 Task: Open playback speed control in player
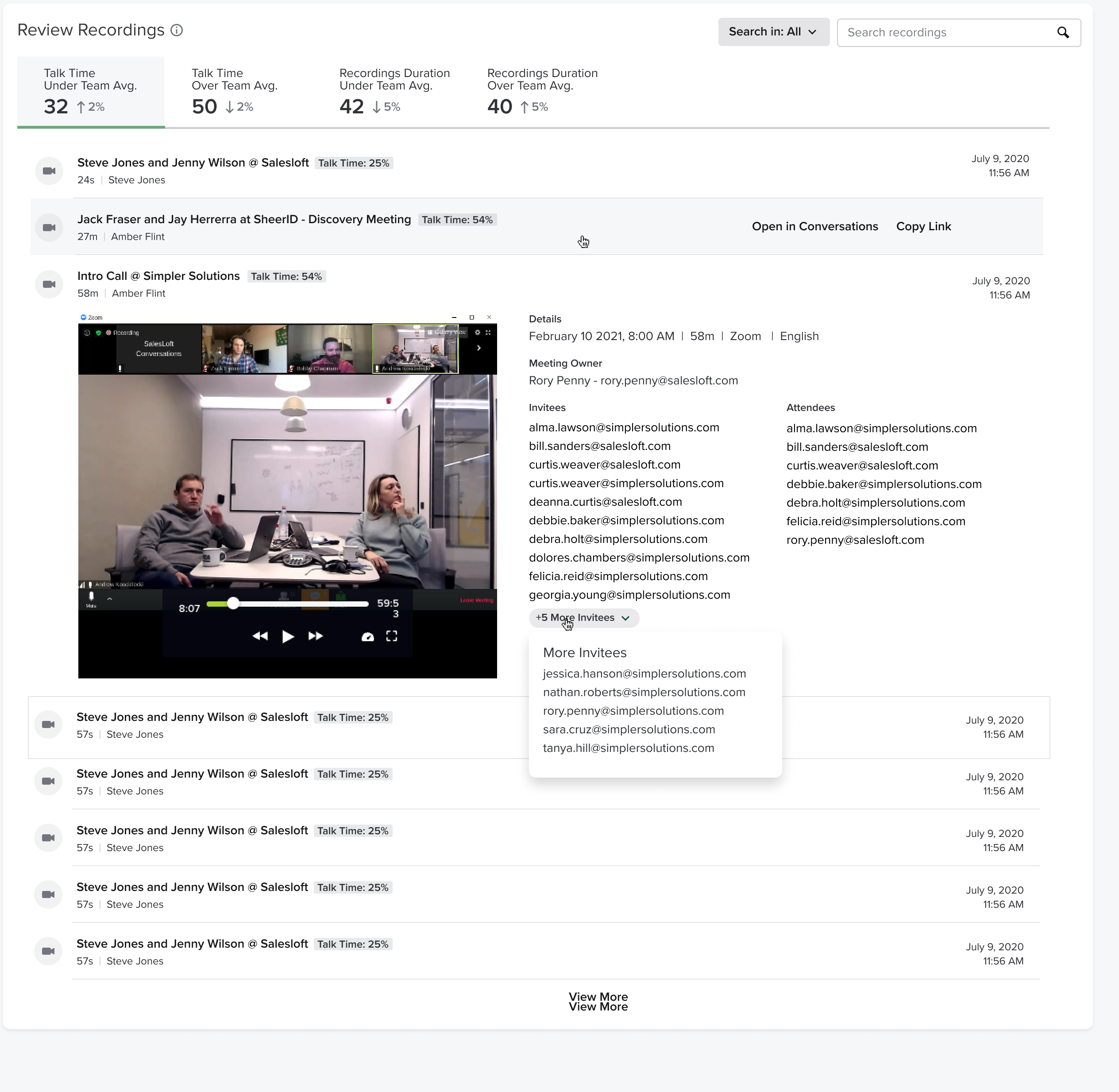click(x=367, y=637)
